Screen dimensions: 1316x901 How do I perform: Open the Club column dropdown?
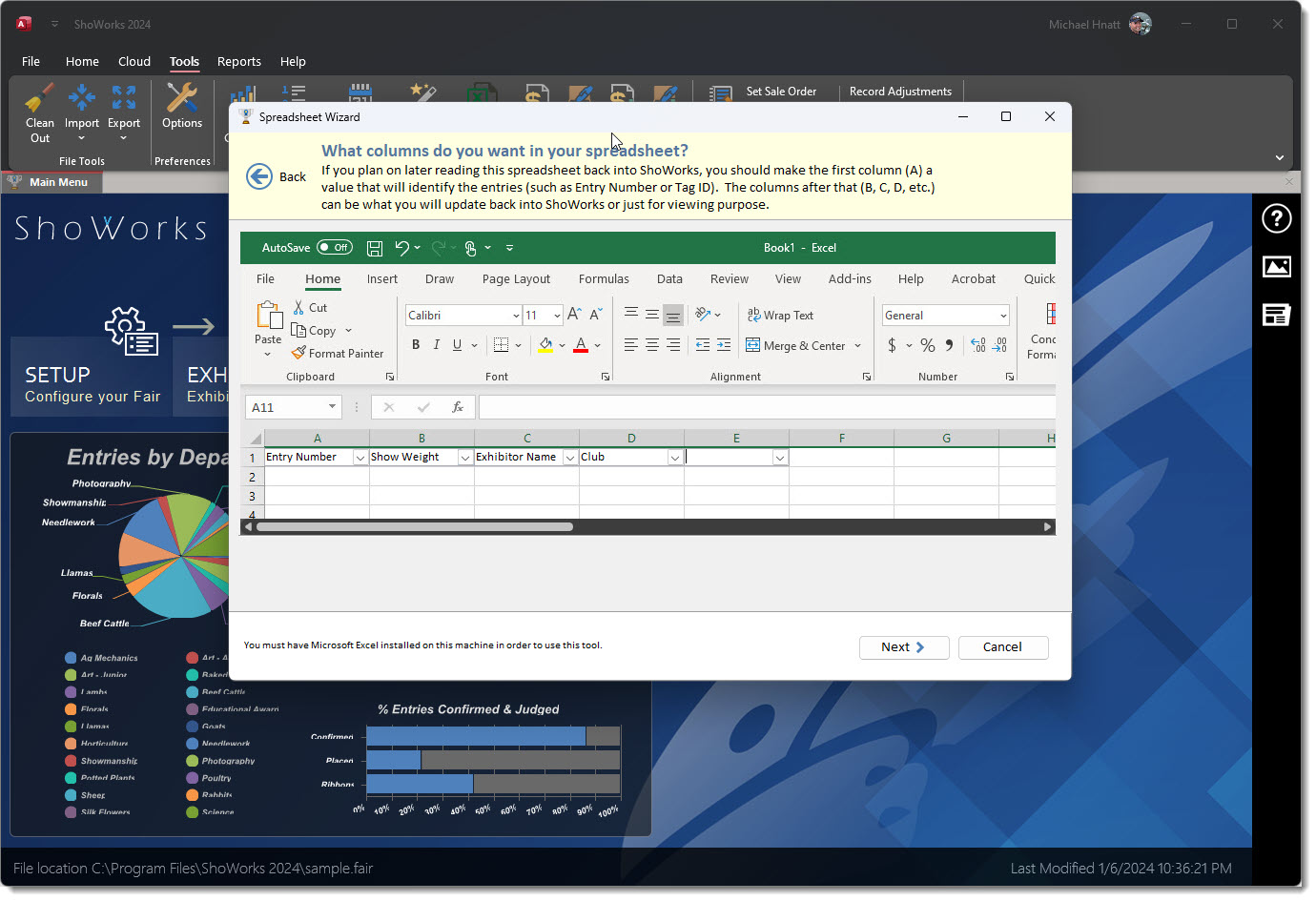(675, 458)
